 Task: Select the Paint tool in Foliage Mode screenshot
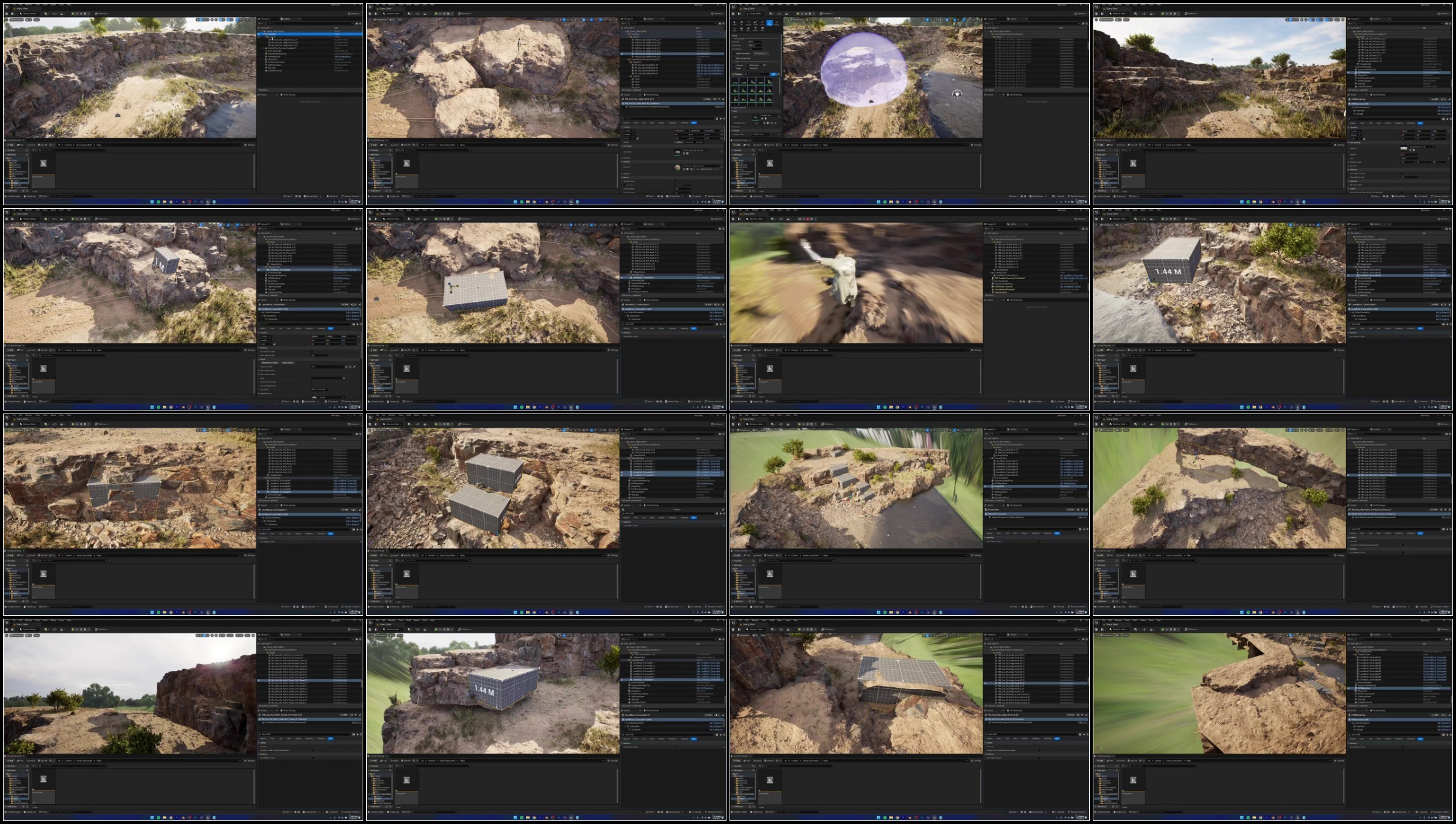click(x=770, y=23)
